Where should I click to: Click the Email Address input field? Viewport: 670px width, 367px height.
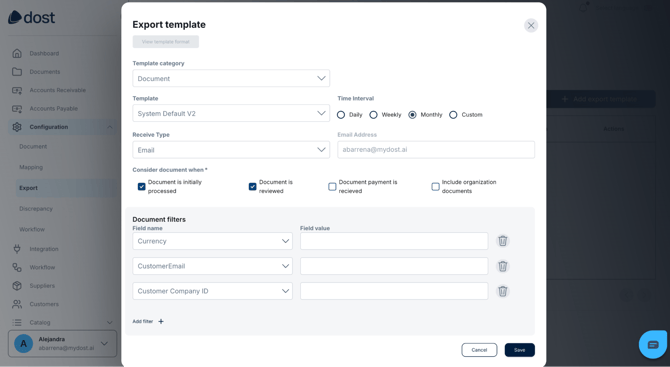pyautogui.click(x=436, y=150)
